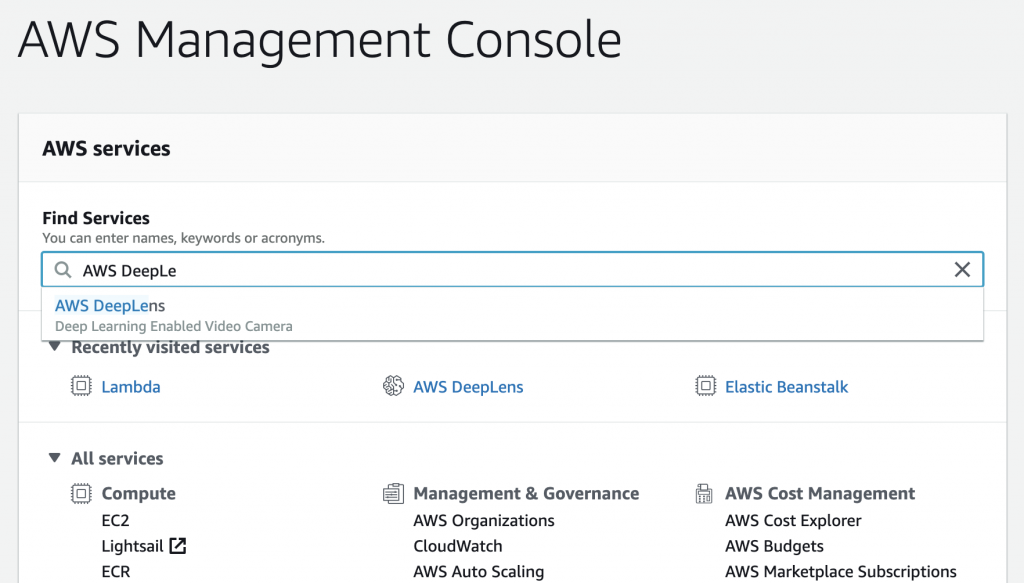Click the Compute category icon
This screenshot has height=583, width=1024.
pyautogui.click(x=81, y=494)
